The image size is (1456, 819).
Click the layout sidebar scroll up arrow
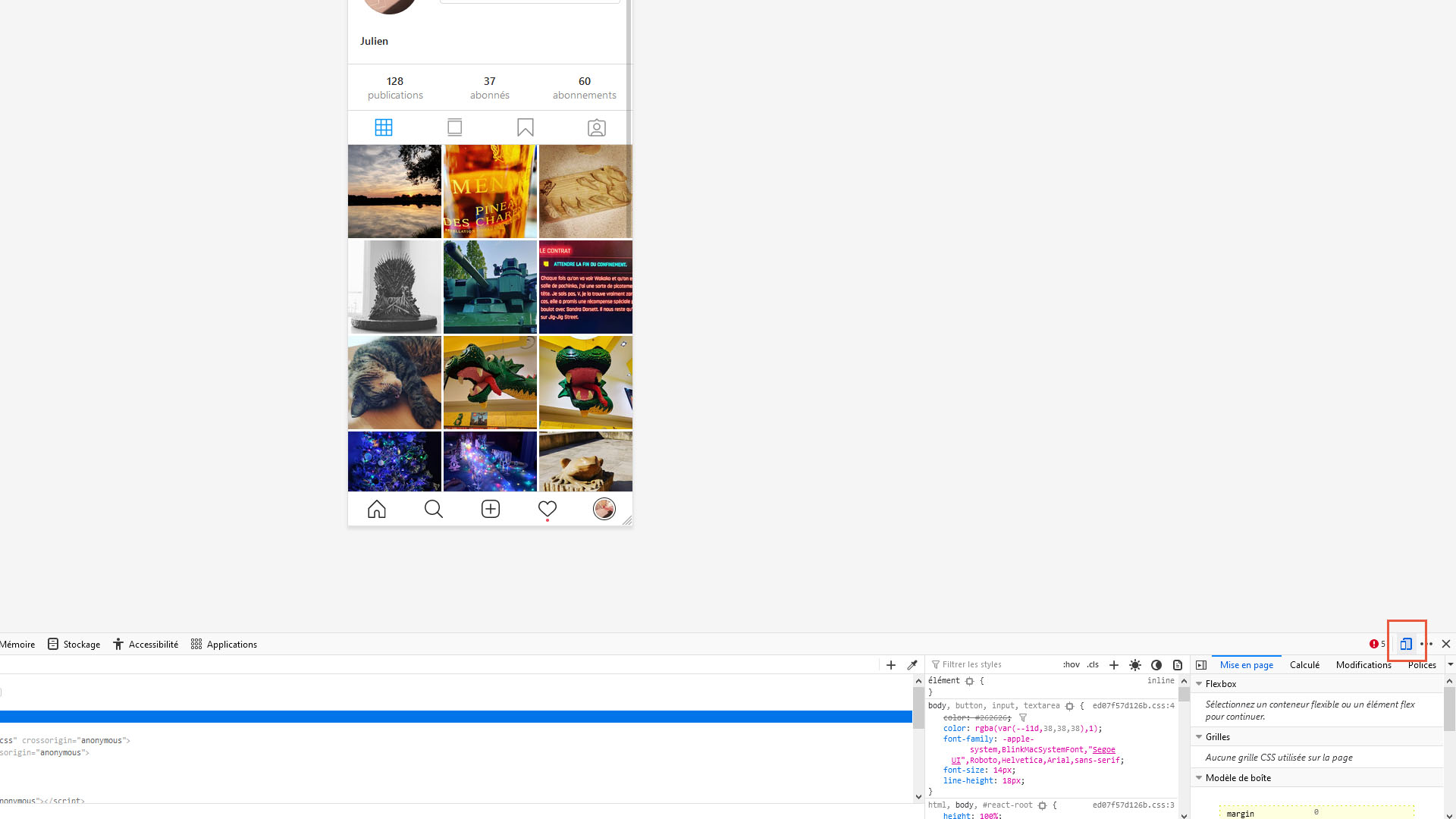(x=1450, y=681)
